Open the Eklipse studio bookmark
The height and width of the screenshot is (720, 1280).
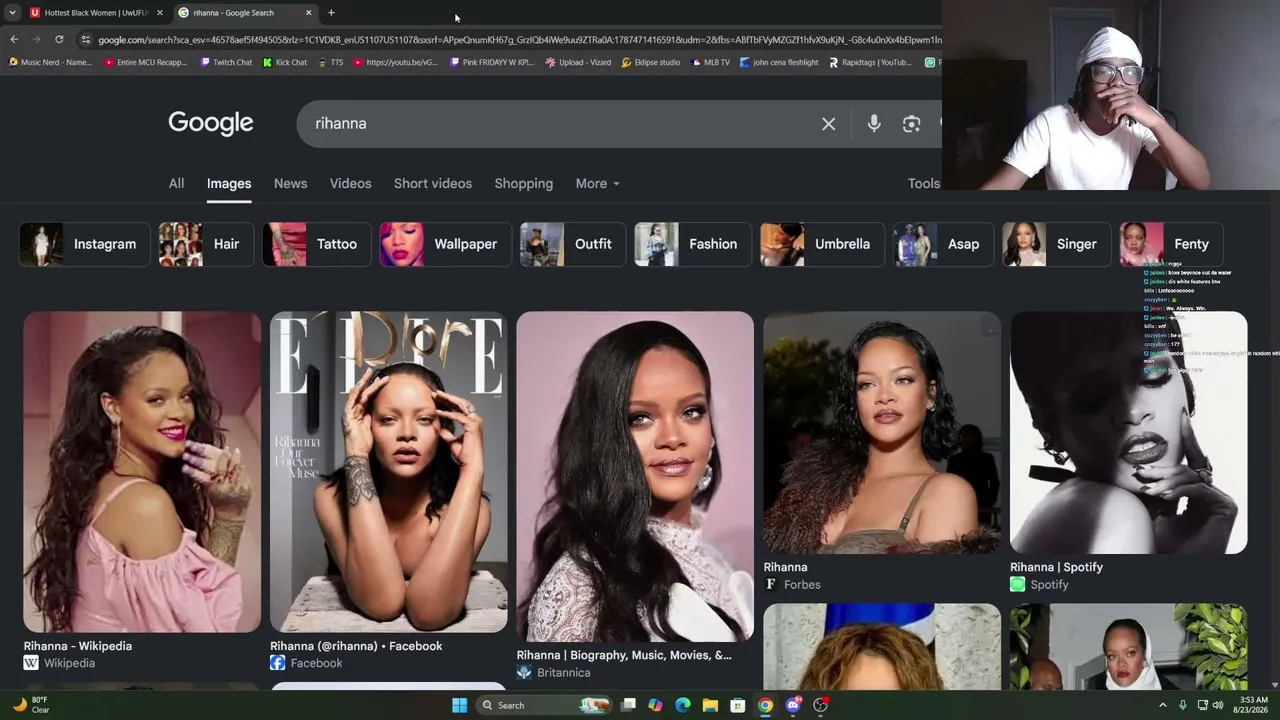coord(650,62)
